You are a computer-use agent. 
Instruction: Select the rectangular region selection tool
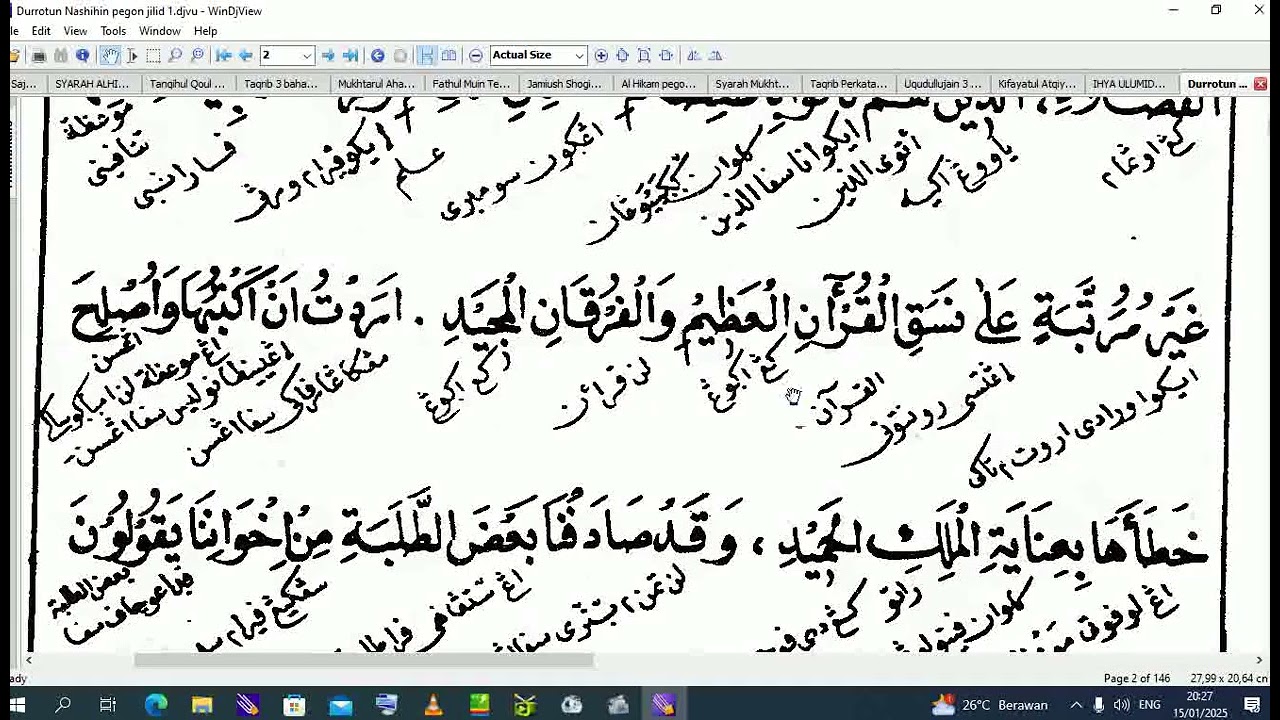153,55
